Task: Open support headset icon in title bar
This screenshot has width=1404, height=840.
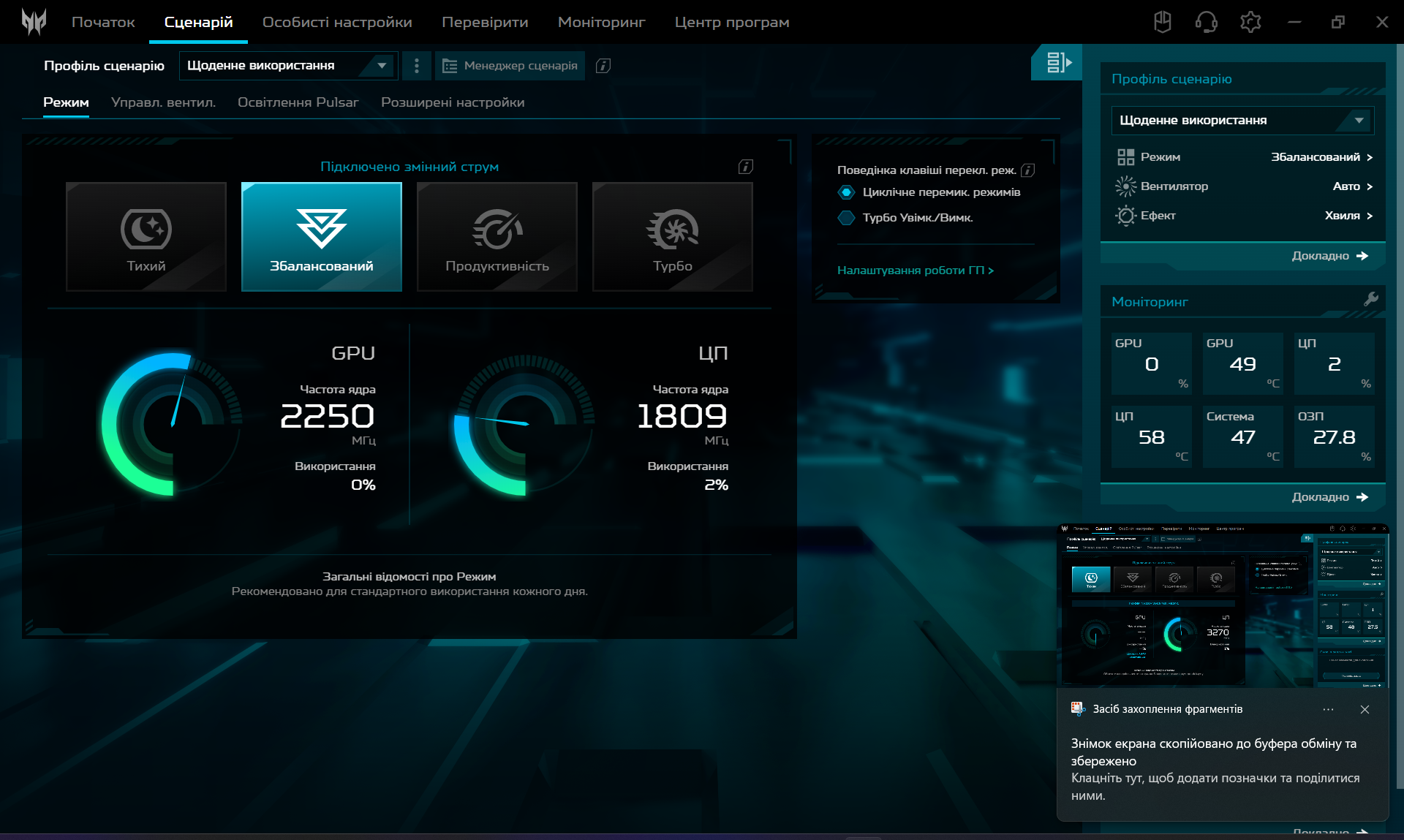Action: 1206,22
